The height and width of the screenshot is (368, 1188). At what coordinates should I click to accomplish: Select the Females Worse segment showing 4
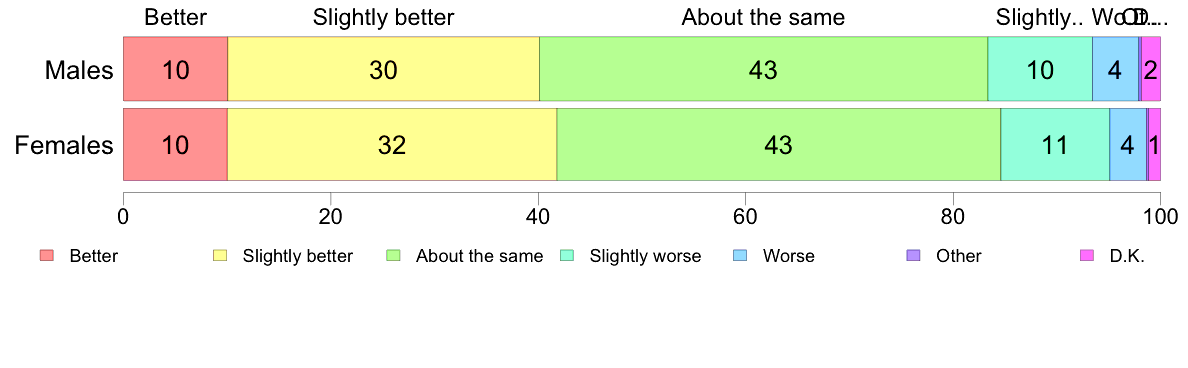pos(1128,145)
